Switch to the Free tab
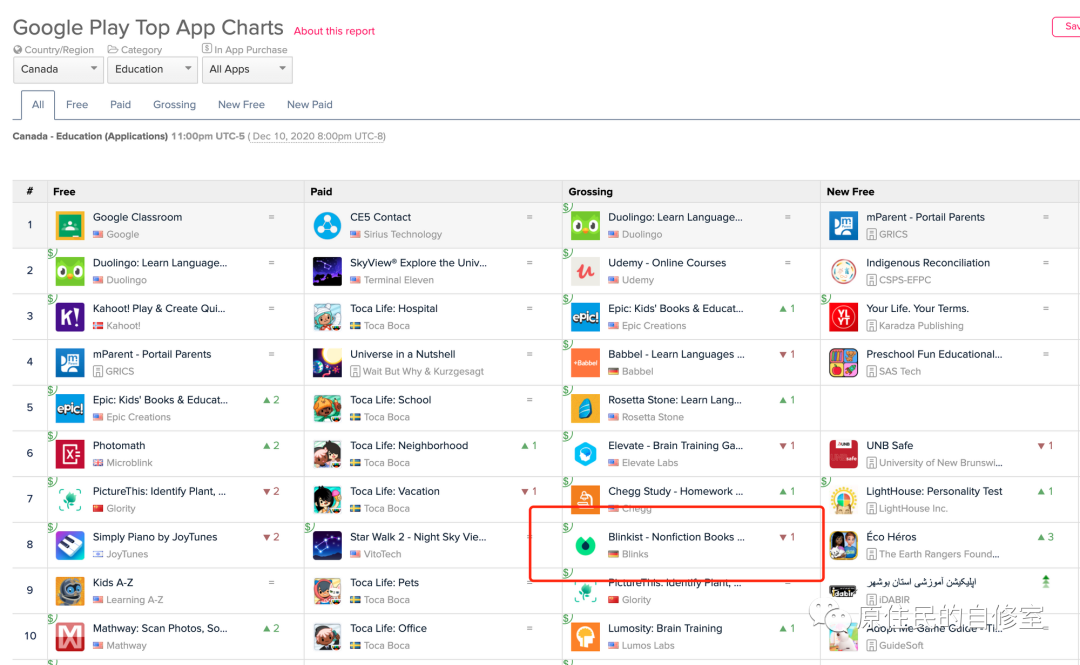The height and width of the screenshot is (665, 1080). click(x=77, y=105)
